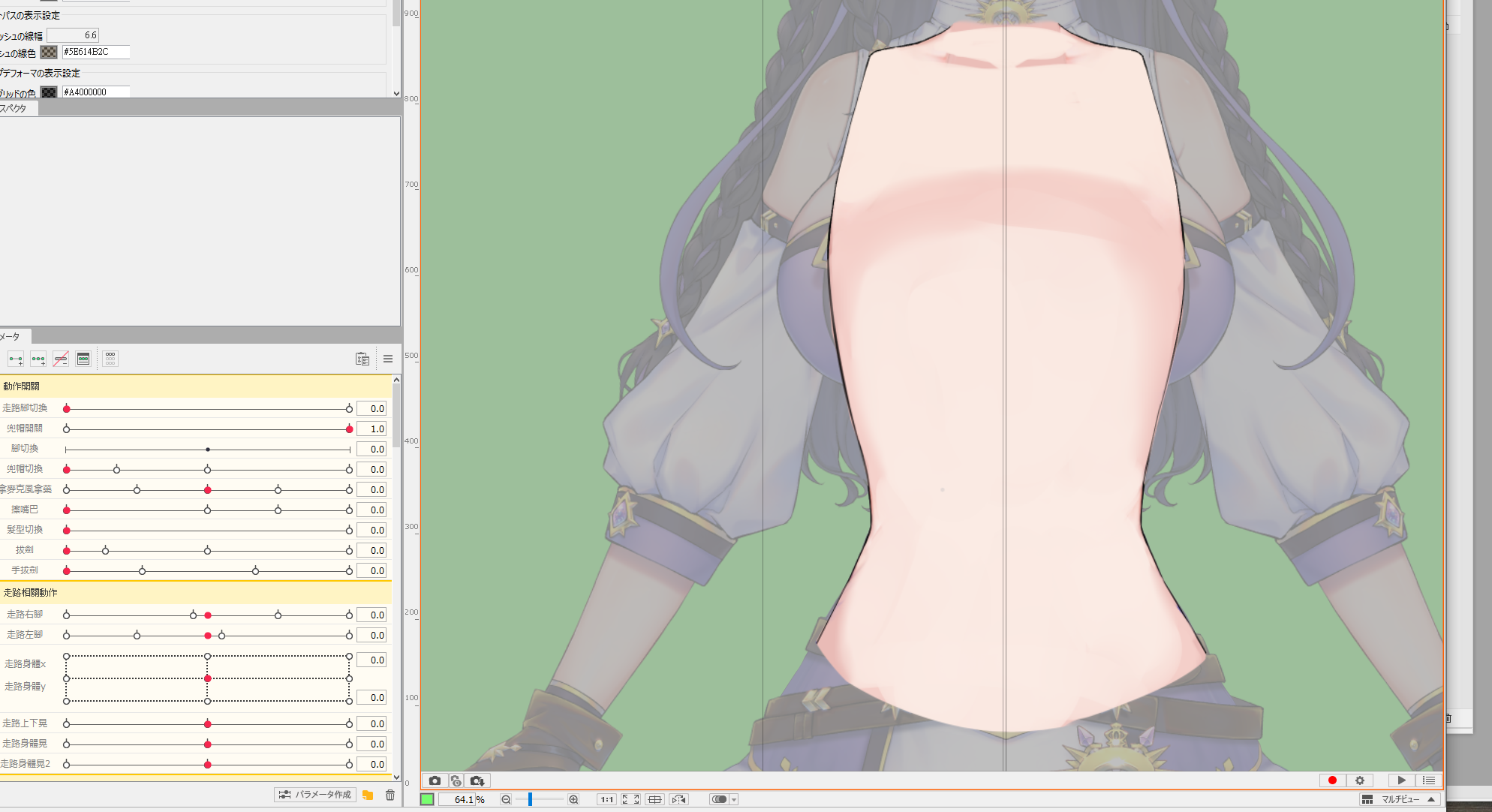This screenshot has width=1492, height=812.
Task: Delete the parameter with the trash icon
Action: click(390, 795)
